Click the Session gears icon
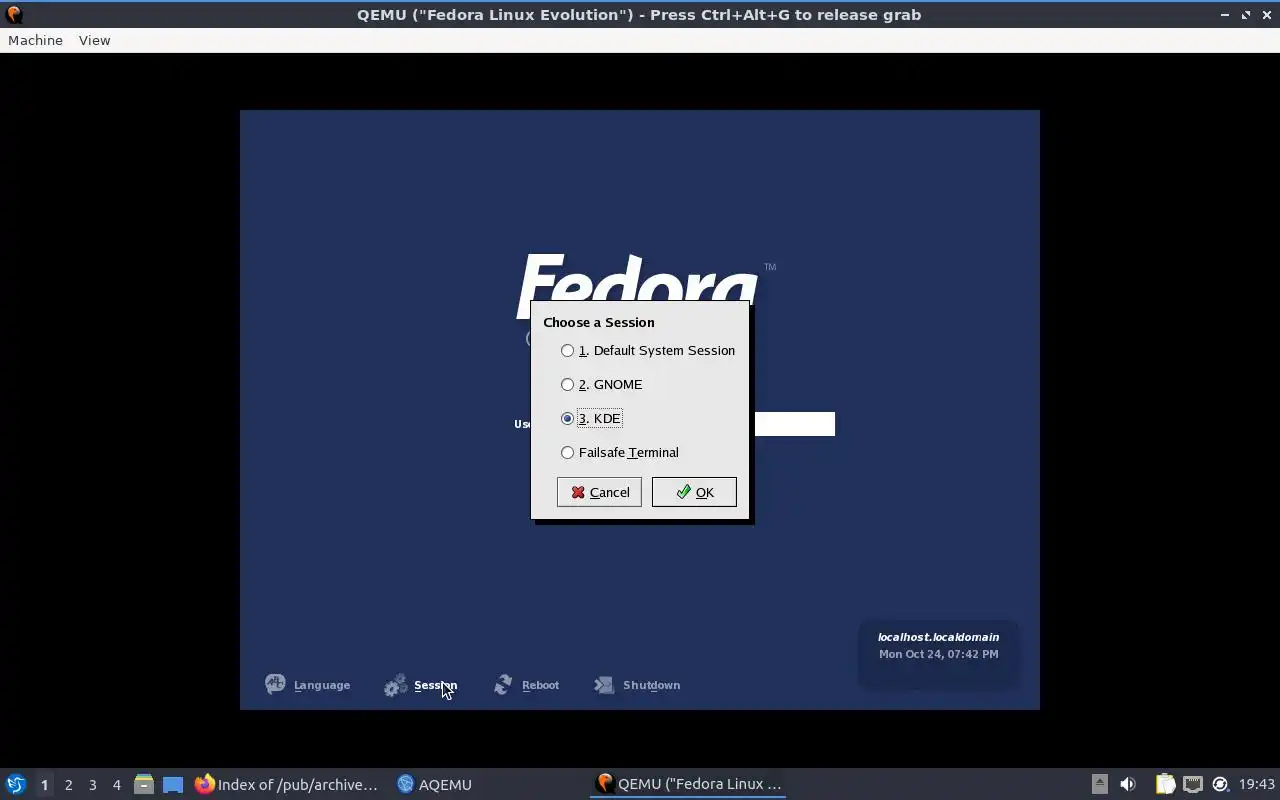 395,685
